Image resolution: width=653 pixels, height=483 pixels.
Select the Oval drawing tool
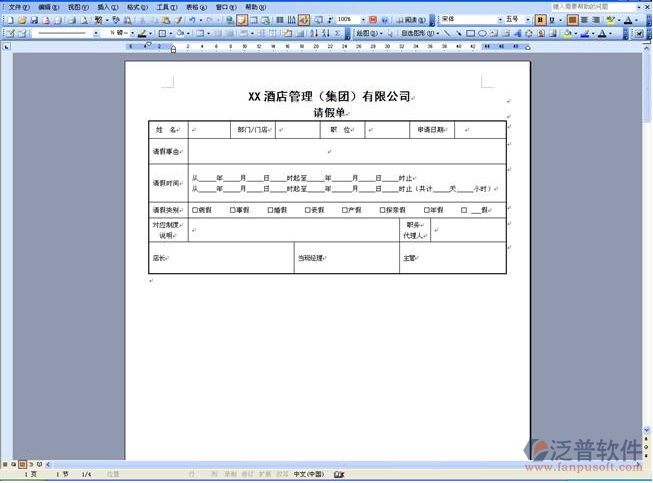(x=482, y=33)
